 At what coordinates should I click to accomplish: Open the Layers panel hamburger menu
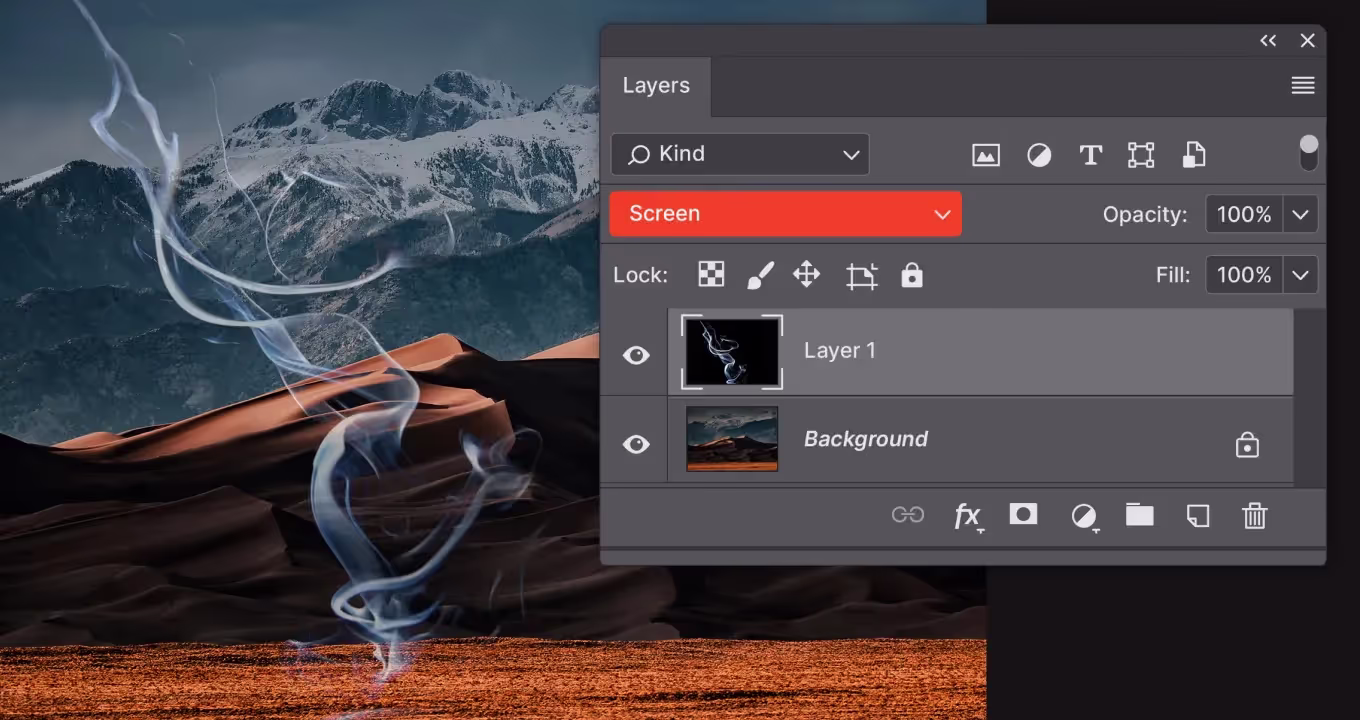(1302, 86)
